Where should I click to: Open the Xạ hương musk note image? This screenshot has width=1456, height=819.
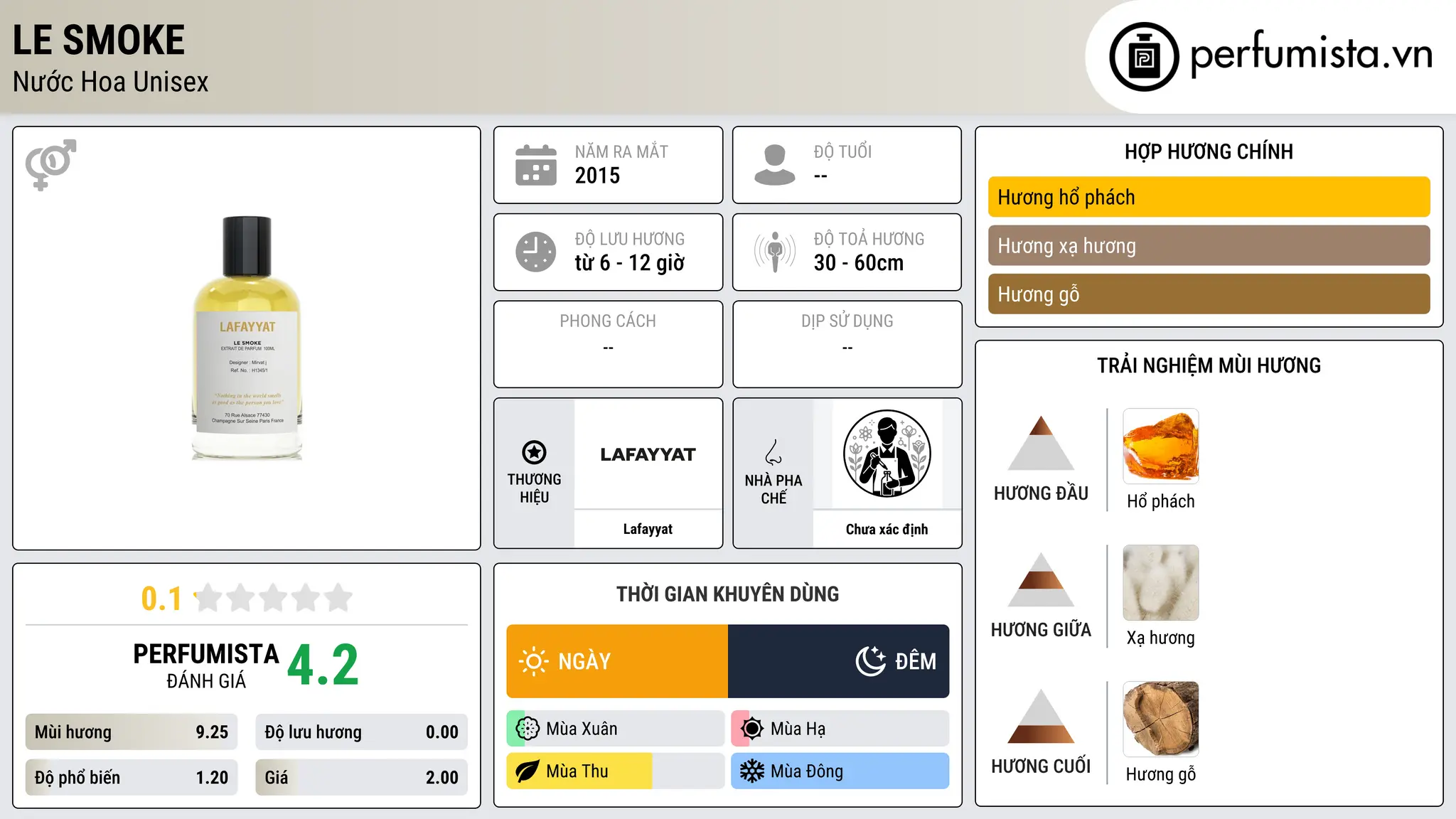tap(1160, 583)
